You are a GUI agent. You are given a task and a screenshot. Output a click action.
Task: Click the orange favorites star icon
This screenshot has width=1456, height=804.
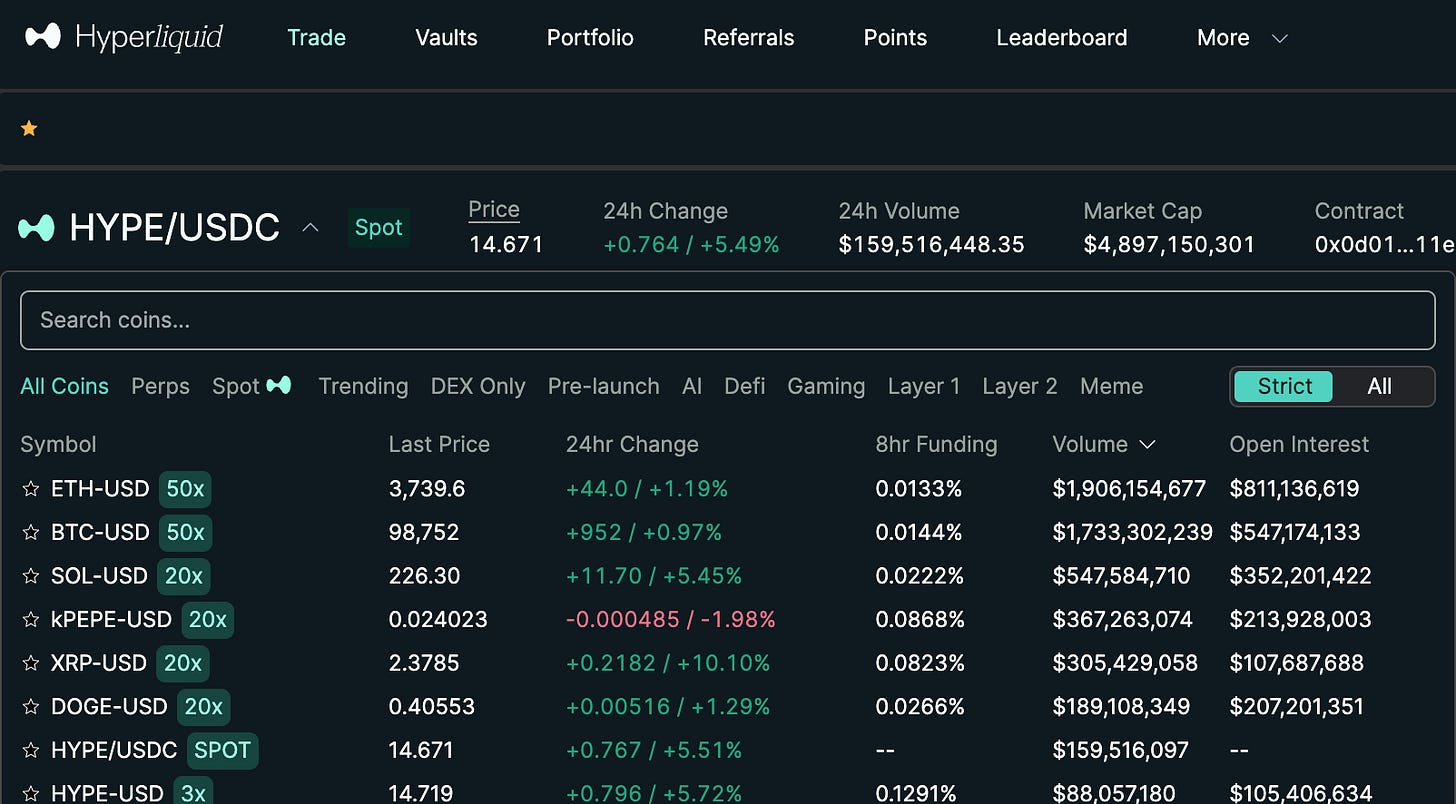29,128
